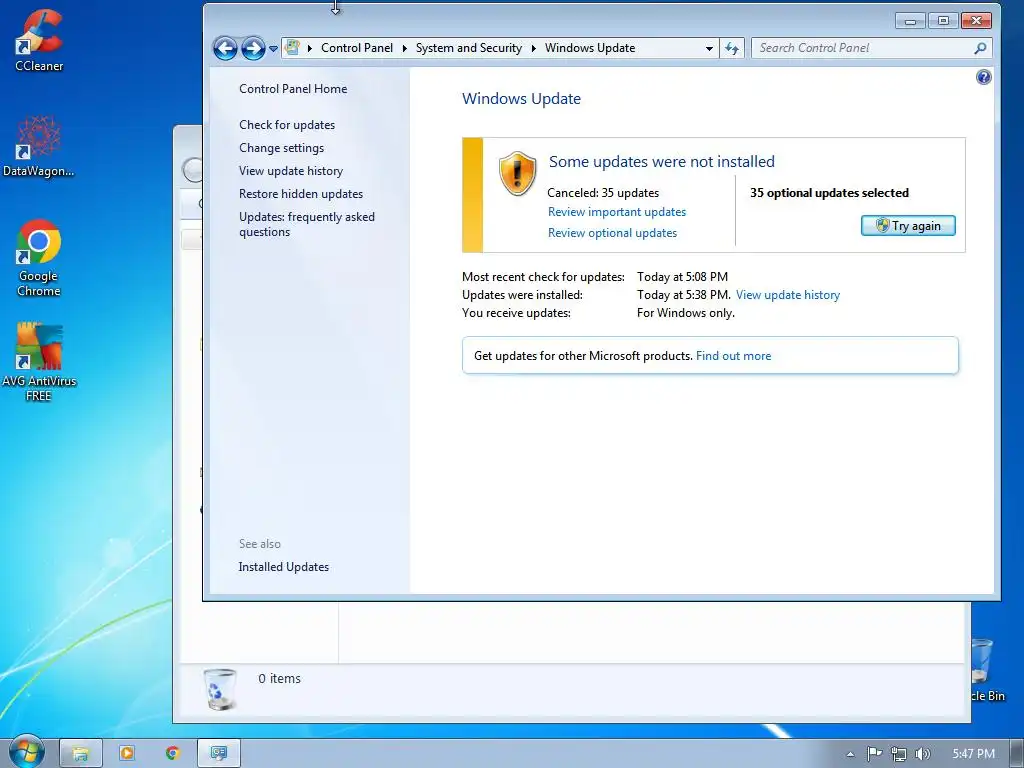Click the Show desktop button on the taskbar
The image size is (1024, 768).
point(1017,754)
